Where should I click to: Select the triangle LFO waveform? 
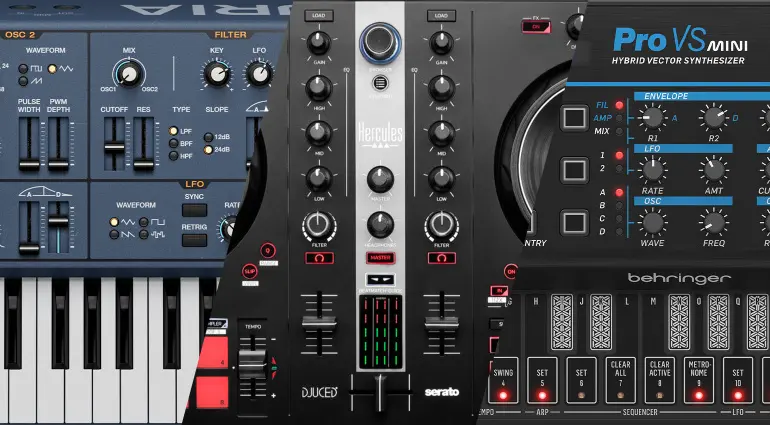point(114,222)
